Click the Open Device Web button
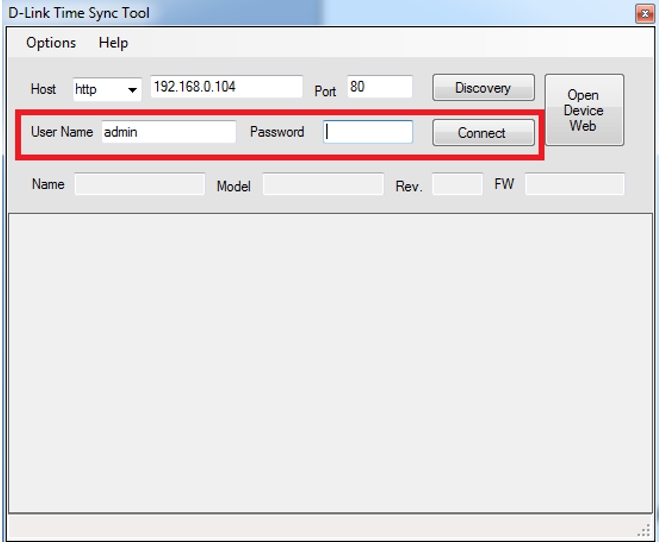659x542 pixels. [583, 110]
